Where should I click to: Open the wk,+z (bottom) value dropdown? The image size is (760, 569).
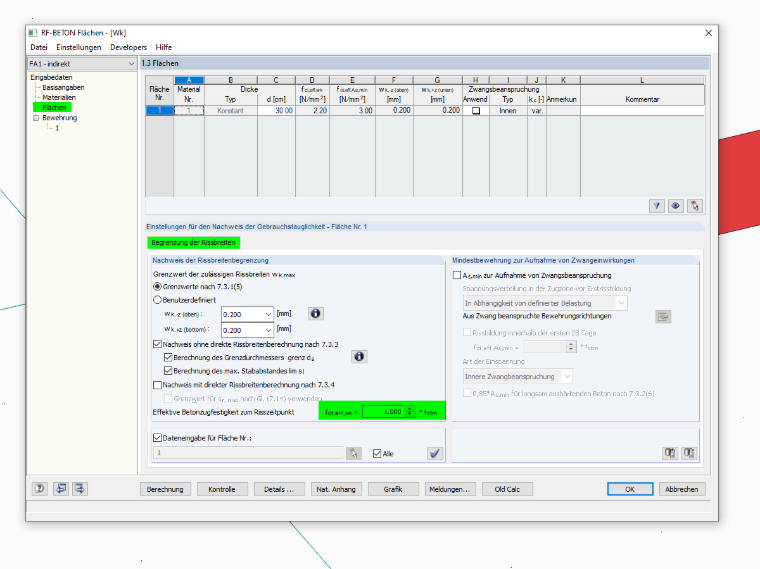268,330
